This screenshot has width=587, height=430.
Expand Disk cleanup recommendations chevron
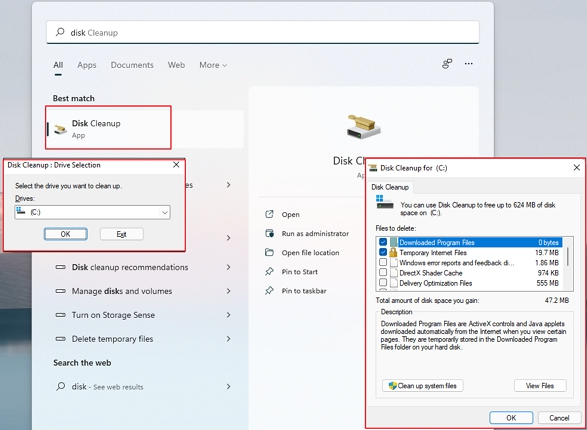228,267
